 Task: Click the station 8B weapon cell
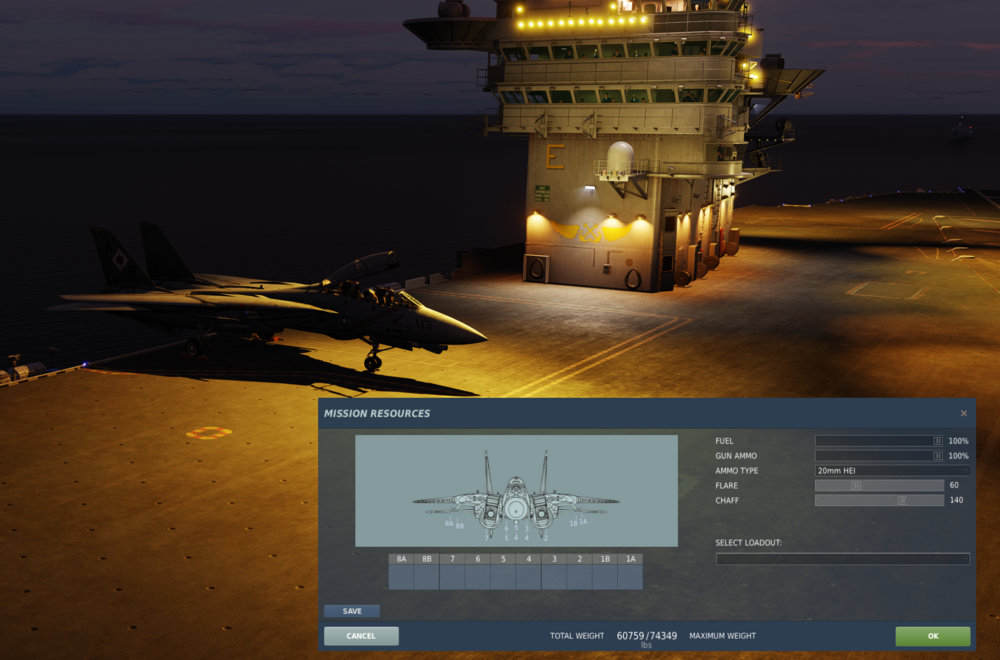click(x=427, y=575)
